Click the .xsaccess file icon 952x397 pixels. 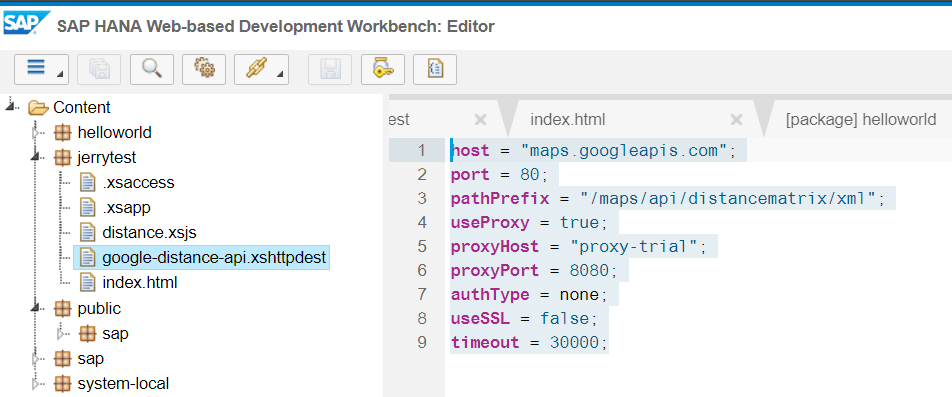pos(89,182)
